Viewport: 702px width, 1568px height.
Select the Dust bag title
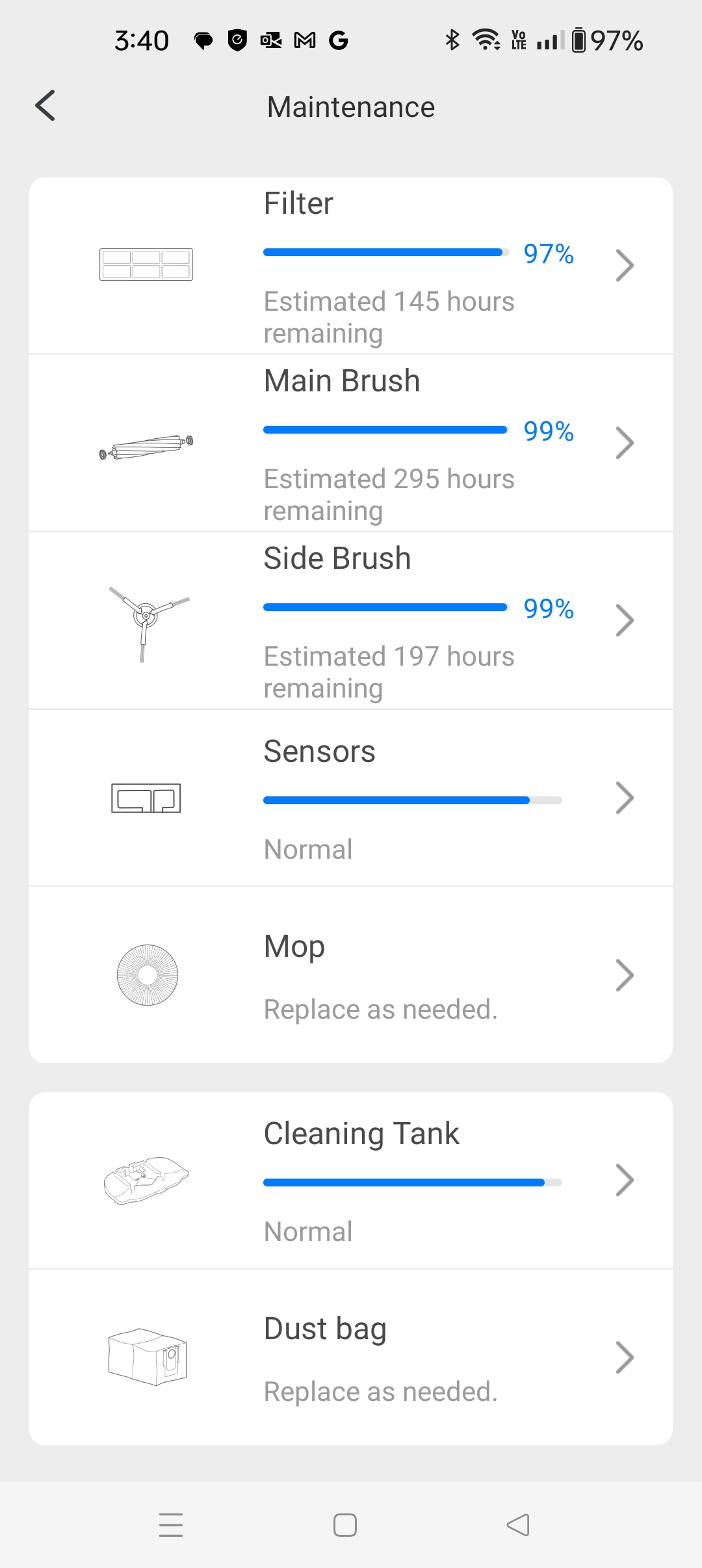[x=325, y=1329]
